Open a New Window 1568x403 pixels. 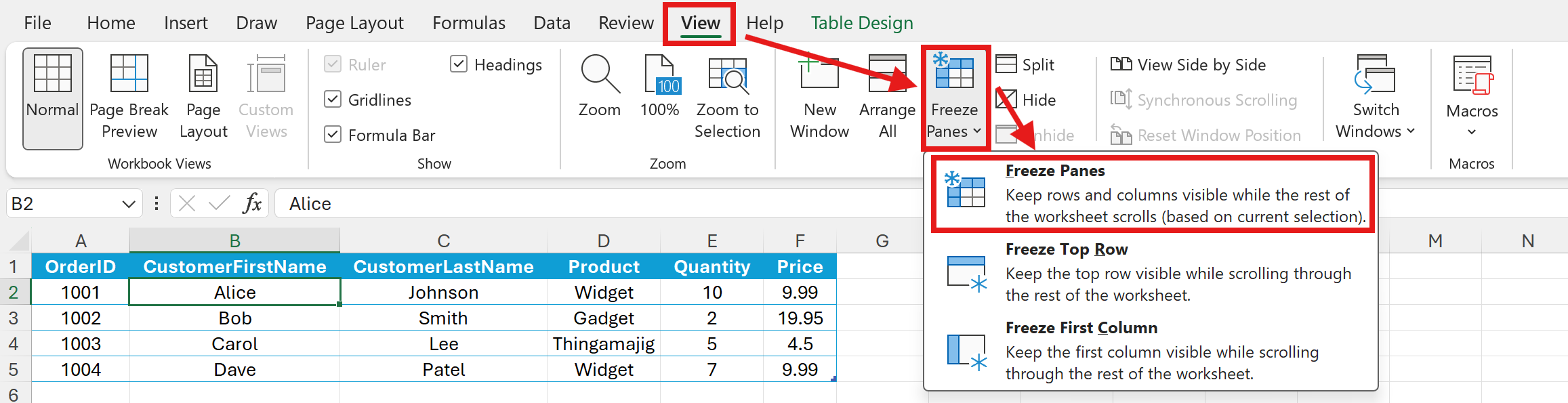[819, 75]
